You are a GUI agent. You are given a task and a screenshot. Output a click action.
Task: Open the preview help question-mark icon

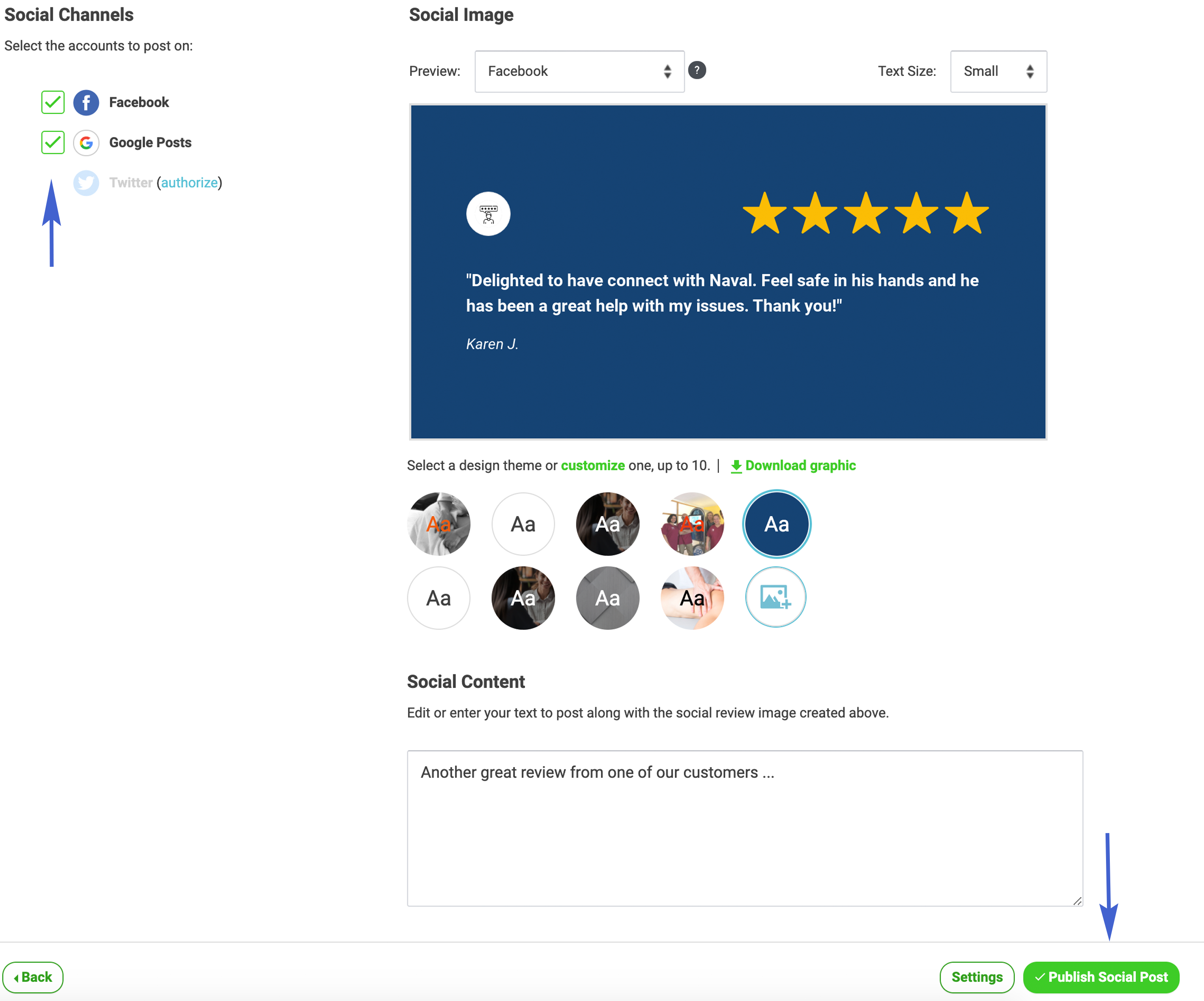click(x=697, y=70)
